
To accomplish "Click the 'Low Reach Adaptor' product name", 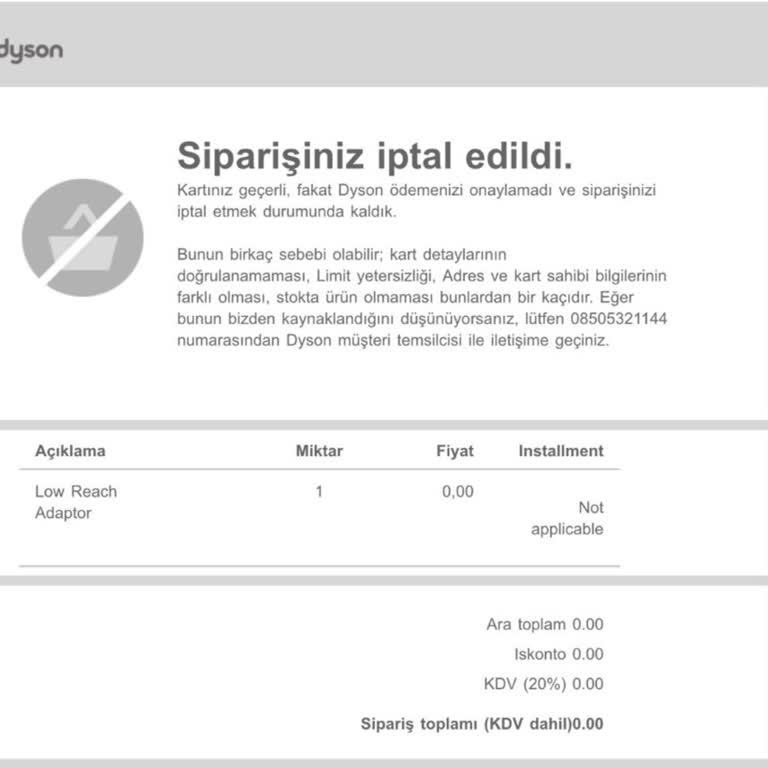I will pos(76,502).
